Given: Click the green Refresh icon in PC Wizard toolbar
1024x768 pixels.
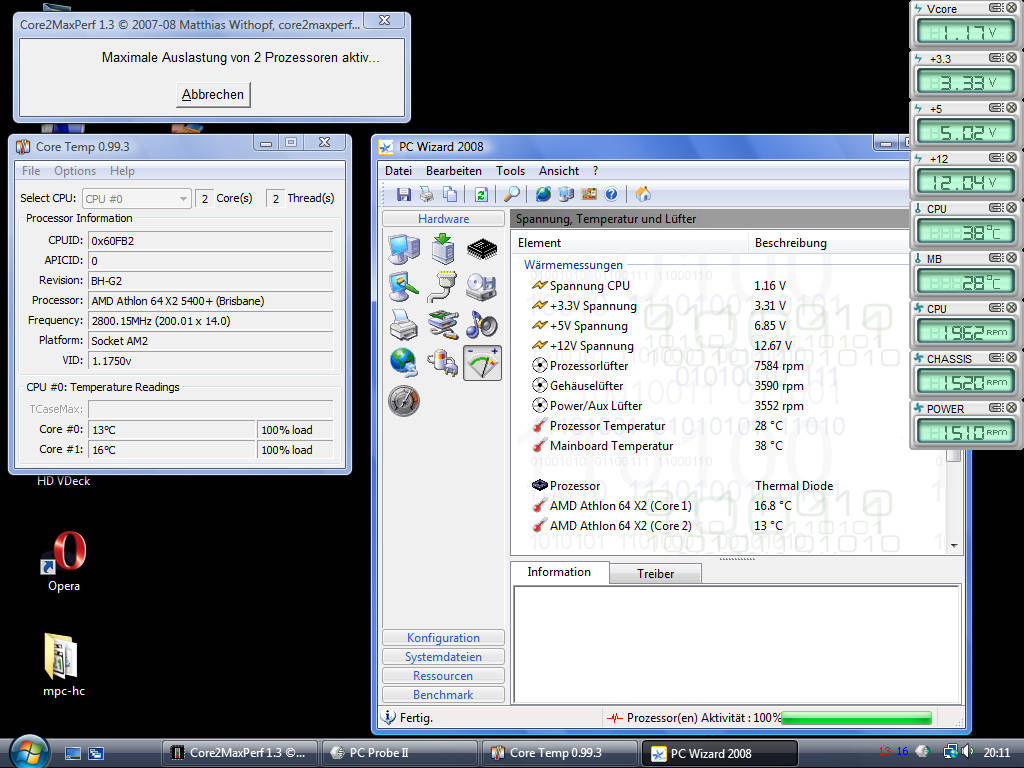Looking at the screenshot, I should [481, 194].
